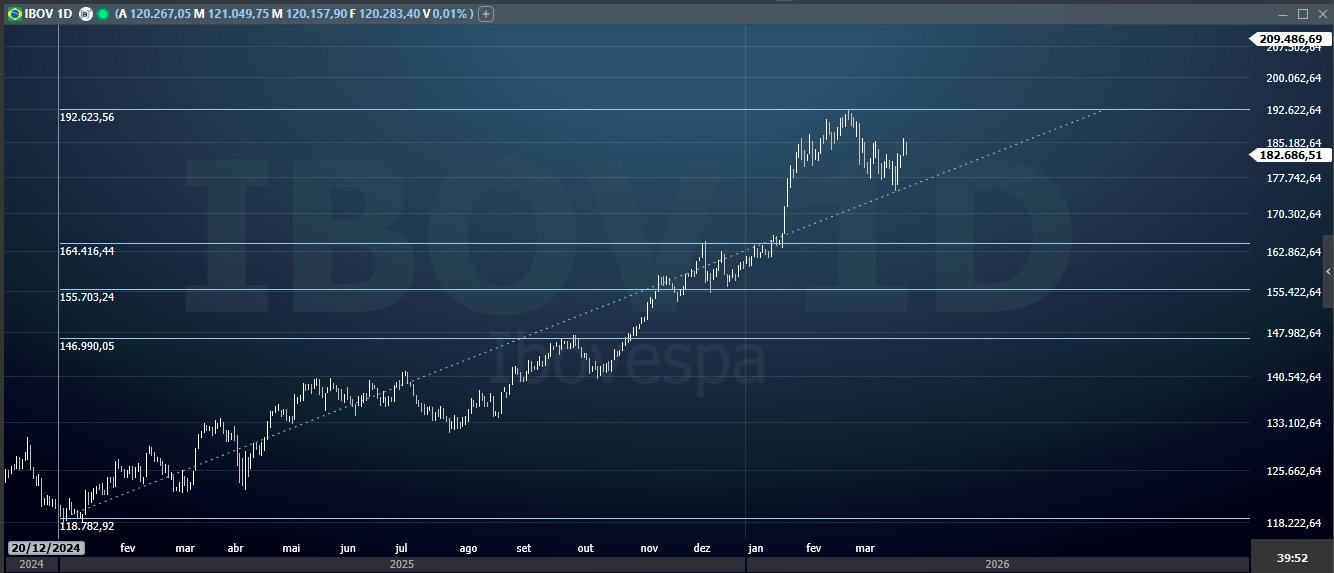1334x573 pixels.
Task: Click the IBOV 1D chart title
Action: click(48, 14)
